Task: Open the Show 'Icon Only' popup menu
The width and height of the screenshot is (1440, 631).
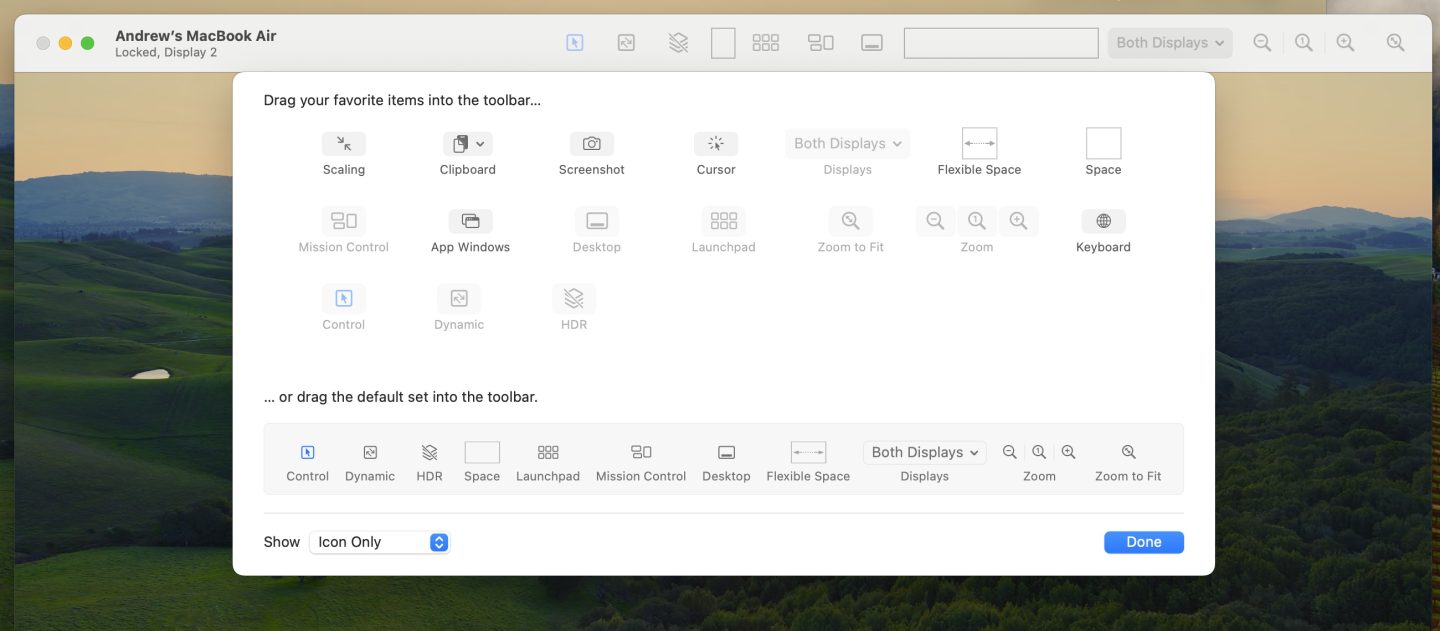Action: pos(380,542)
